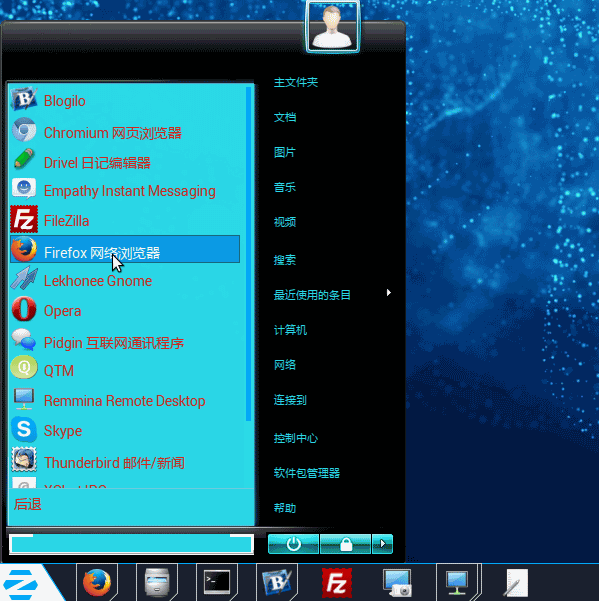
Task: Open 帮助 help entry
Action: 285,508
